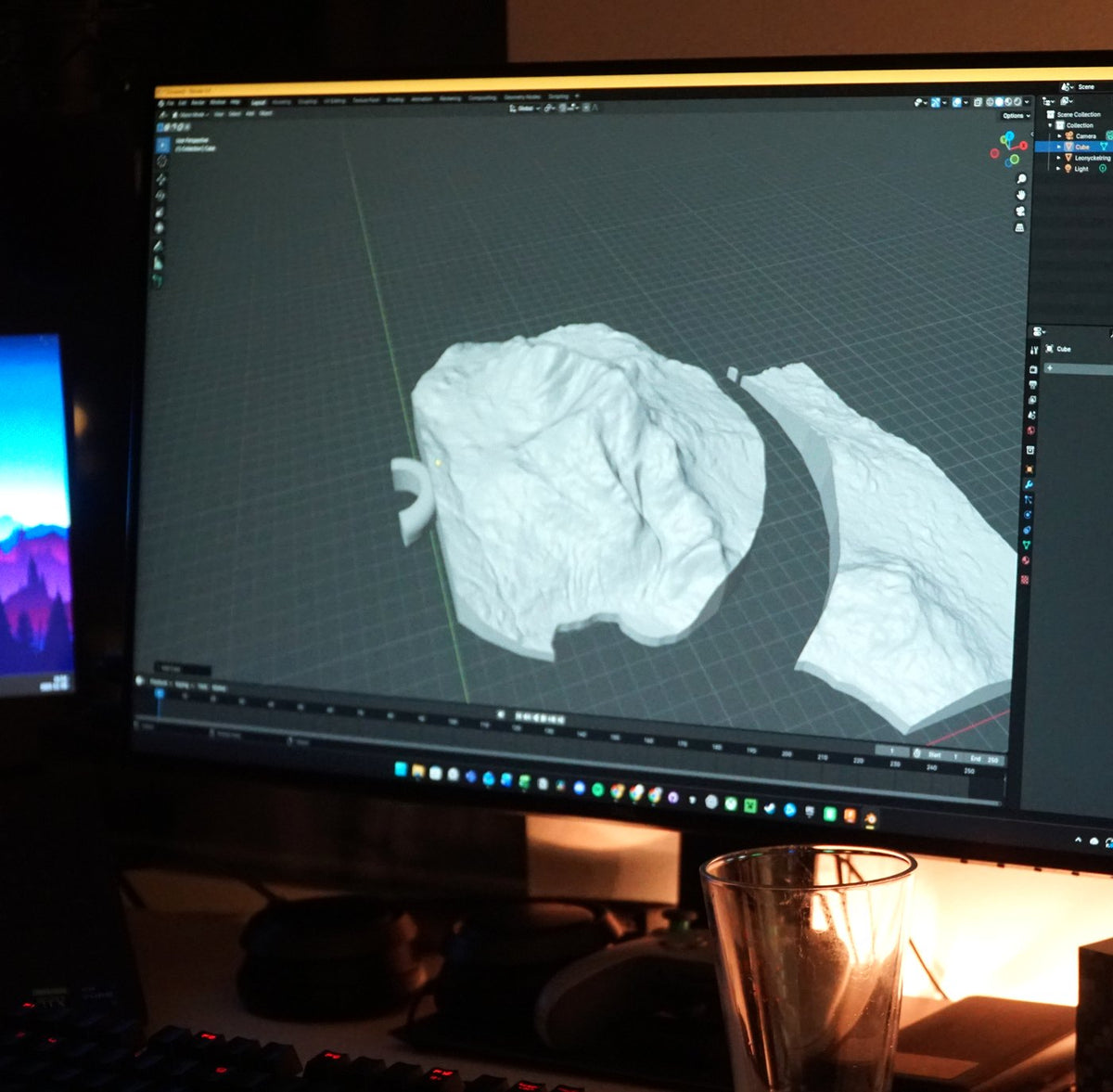Open the viewport Object menu
Screen dimensions: 1113x1092
[265, 113]
